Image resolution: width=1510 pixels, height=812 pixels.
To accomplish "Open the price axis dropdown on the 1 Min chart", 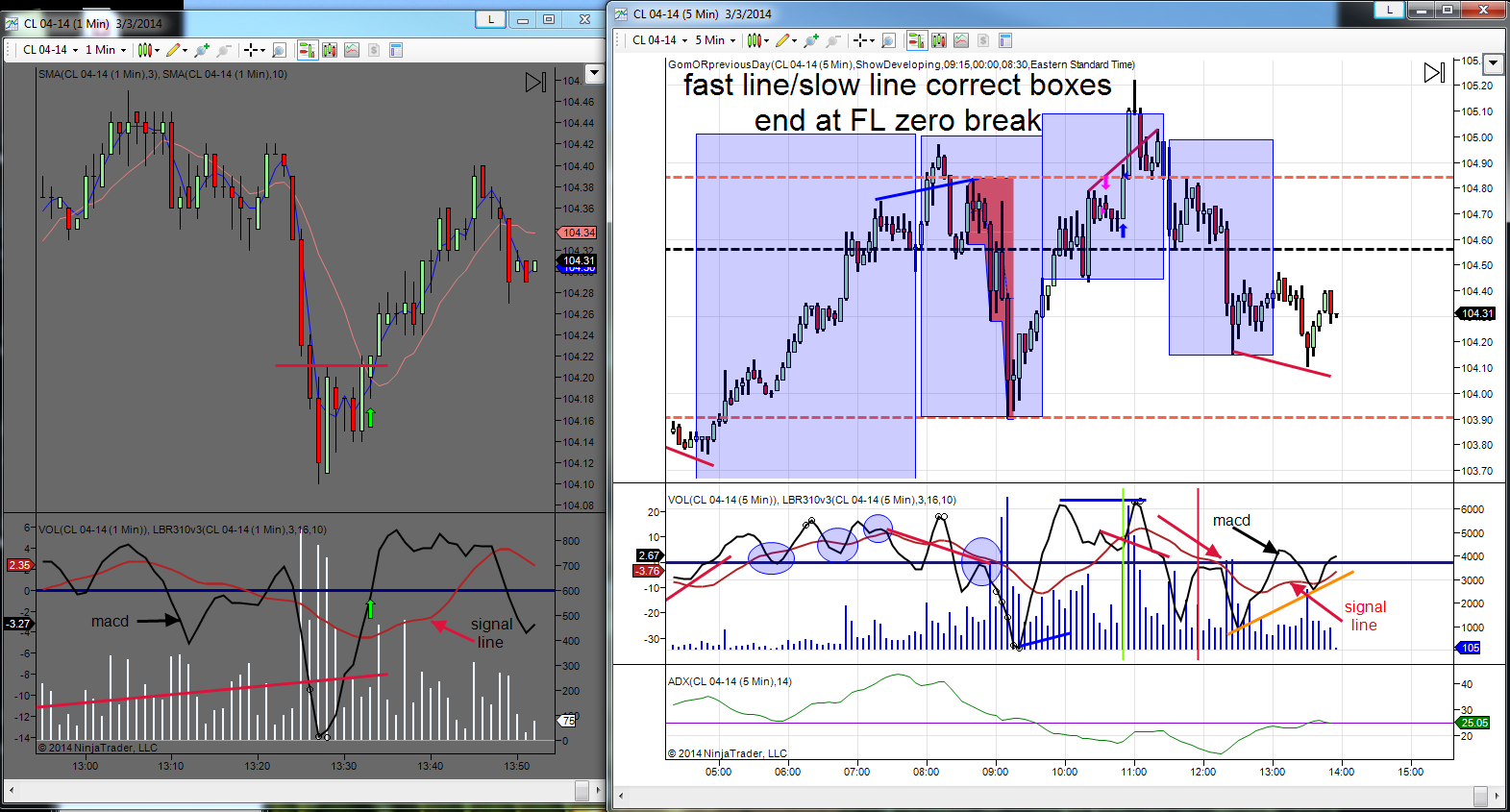I will (594, 73).
